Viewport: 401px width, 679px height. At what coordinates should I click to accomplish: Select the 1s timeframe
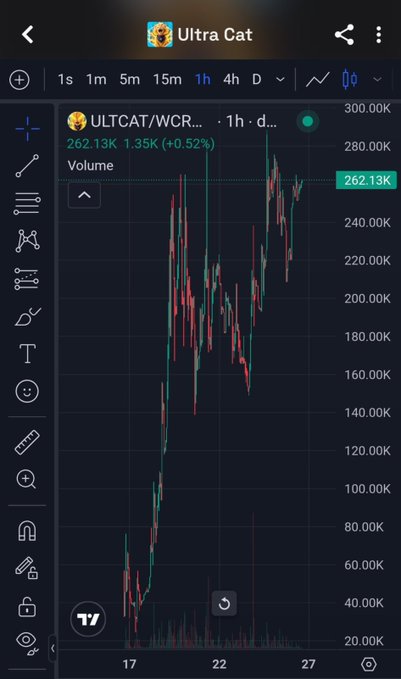click(x=65, y=80)
